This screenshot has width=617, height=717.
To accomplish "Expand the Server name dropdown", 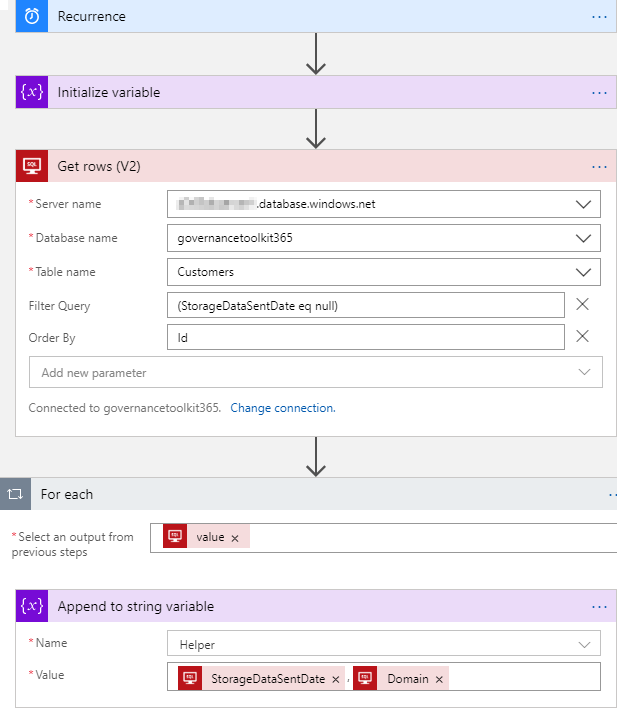I will (x=584, y=204).
